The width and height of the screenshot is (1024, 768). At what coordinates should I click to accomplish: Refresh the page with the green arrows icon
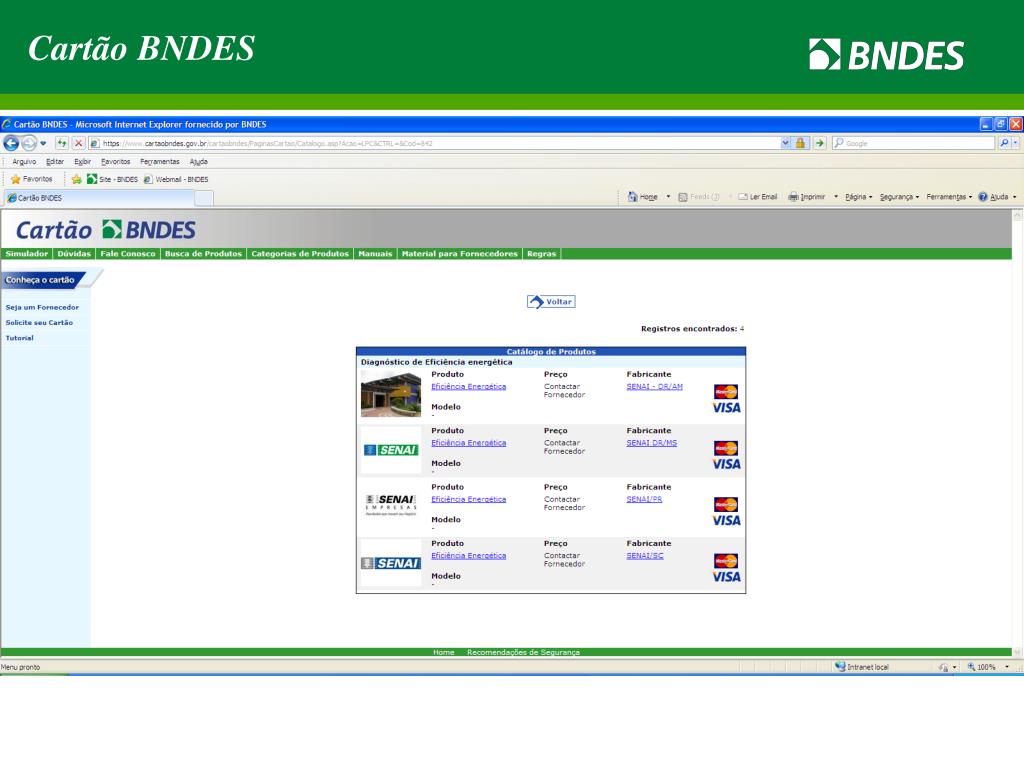click(x=62, y=143)
